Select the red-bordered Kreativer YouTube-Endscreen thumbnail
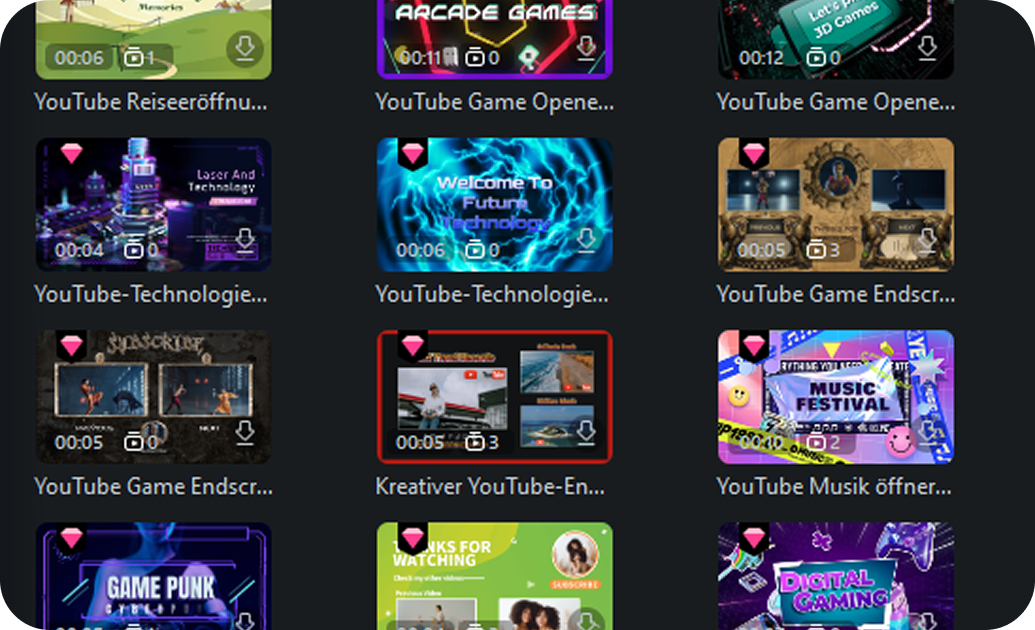The height and width of the screenshot is (630, 1035). [x=495, y=396]
